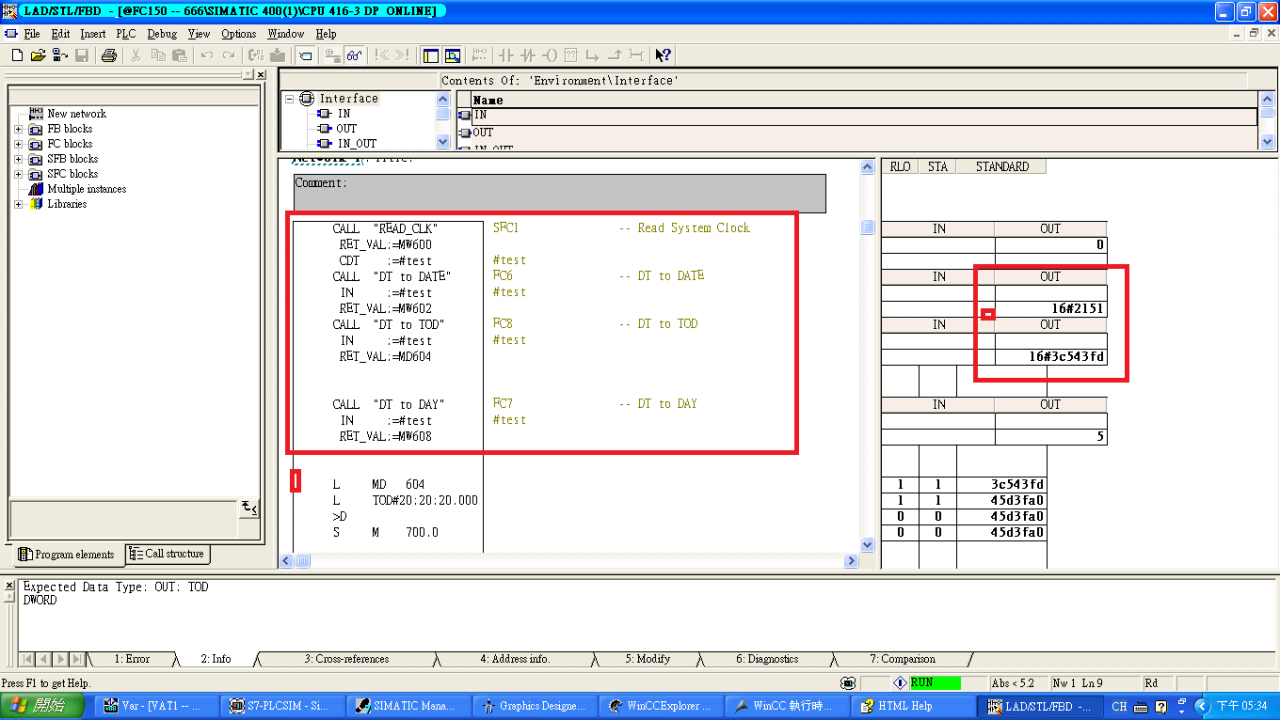Click the Save toolbar icon
Screen dimensions: 1280x720
(82, 55)
